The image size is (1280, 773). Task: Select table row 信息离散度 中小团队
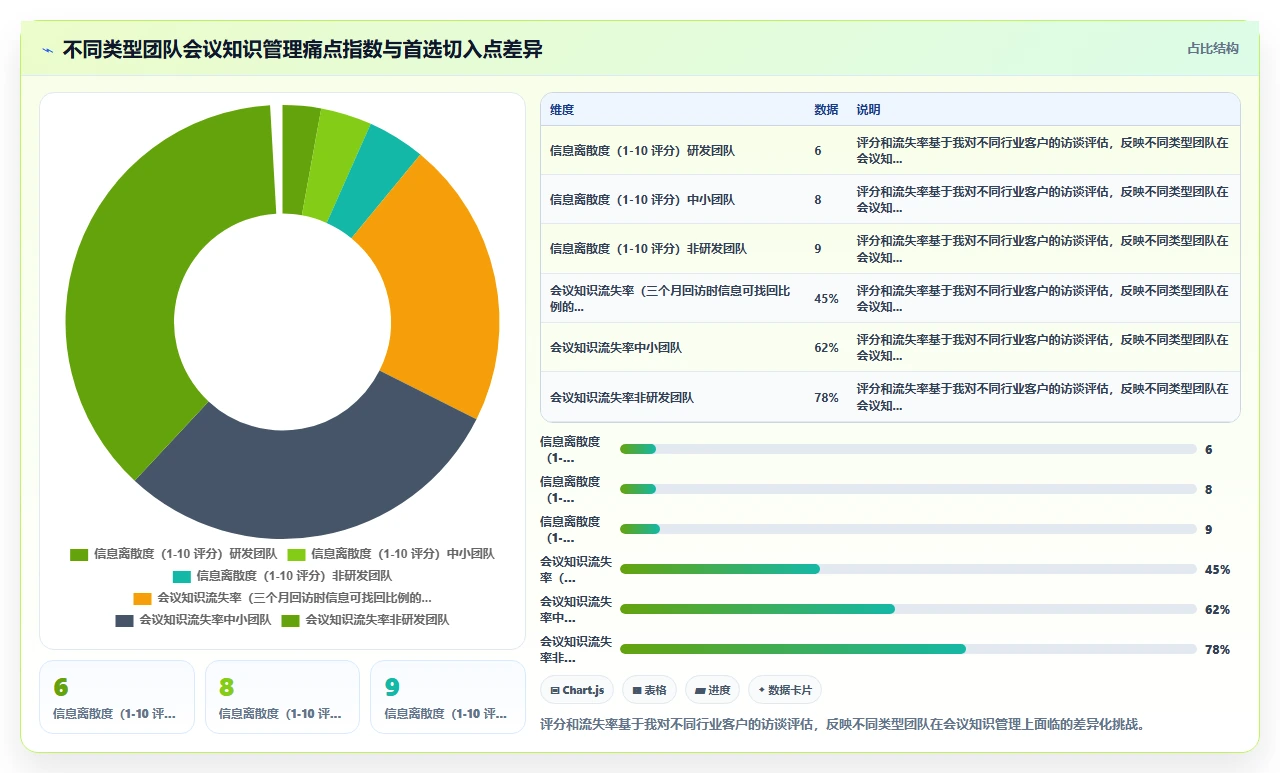tap(890, 199)
